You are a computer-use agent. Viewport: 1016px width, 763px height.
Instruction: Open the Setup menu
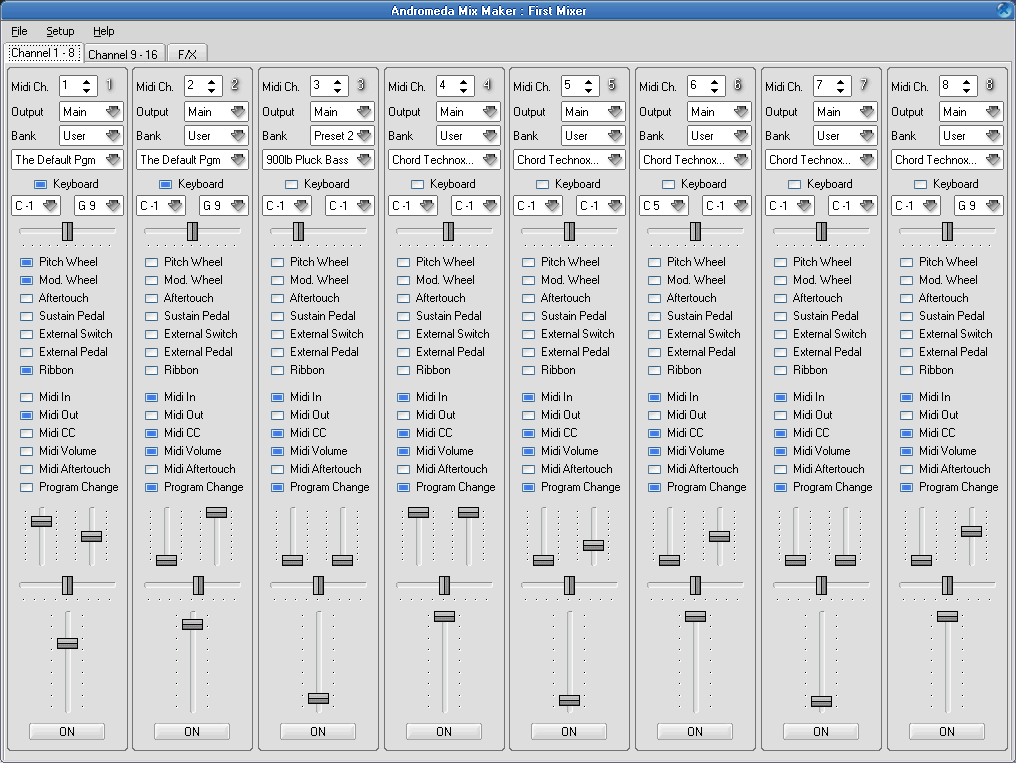coord(60,31)
